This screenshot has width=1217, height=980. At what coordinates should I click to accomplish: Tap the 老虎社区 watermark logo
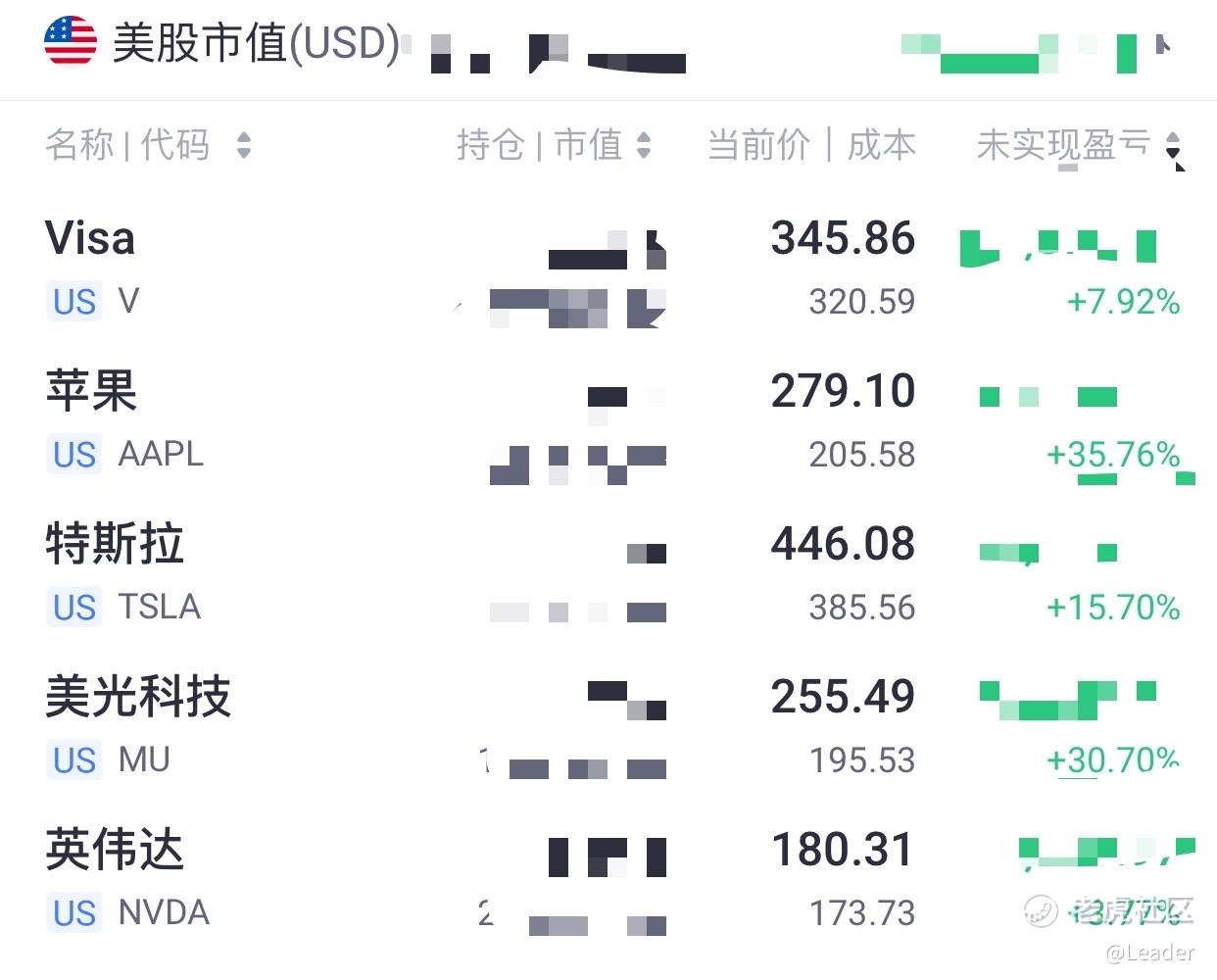click(x=1108, y=910)
